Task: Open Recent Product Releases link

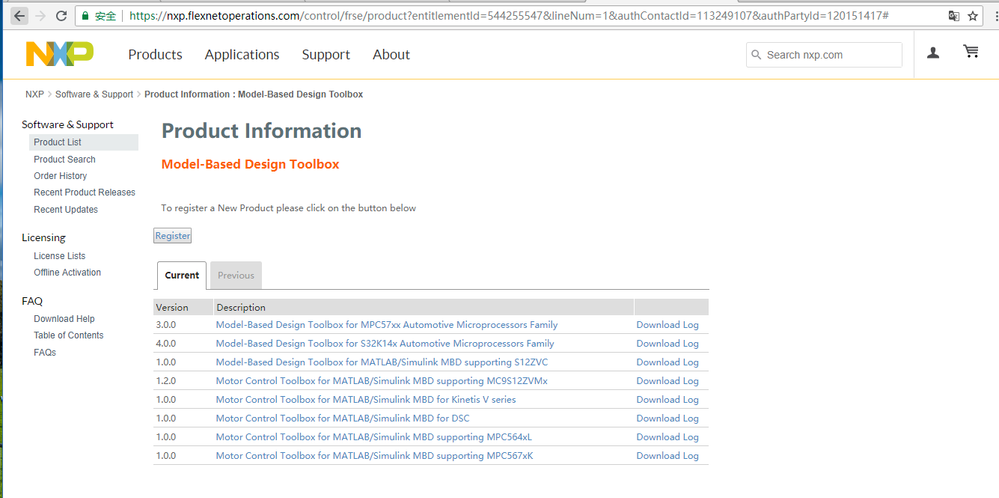Action: [x=85, y=192]
